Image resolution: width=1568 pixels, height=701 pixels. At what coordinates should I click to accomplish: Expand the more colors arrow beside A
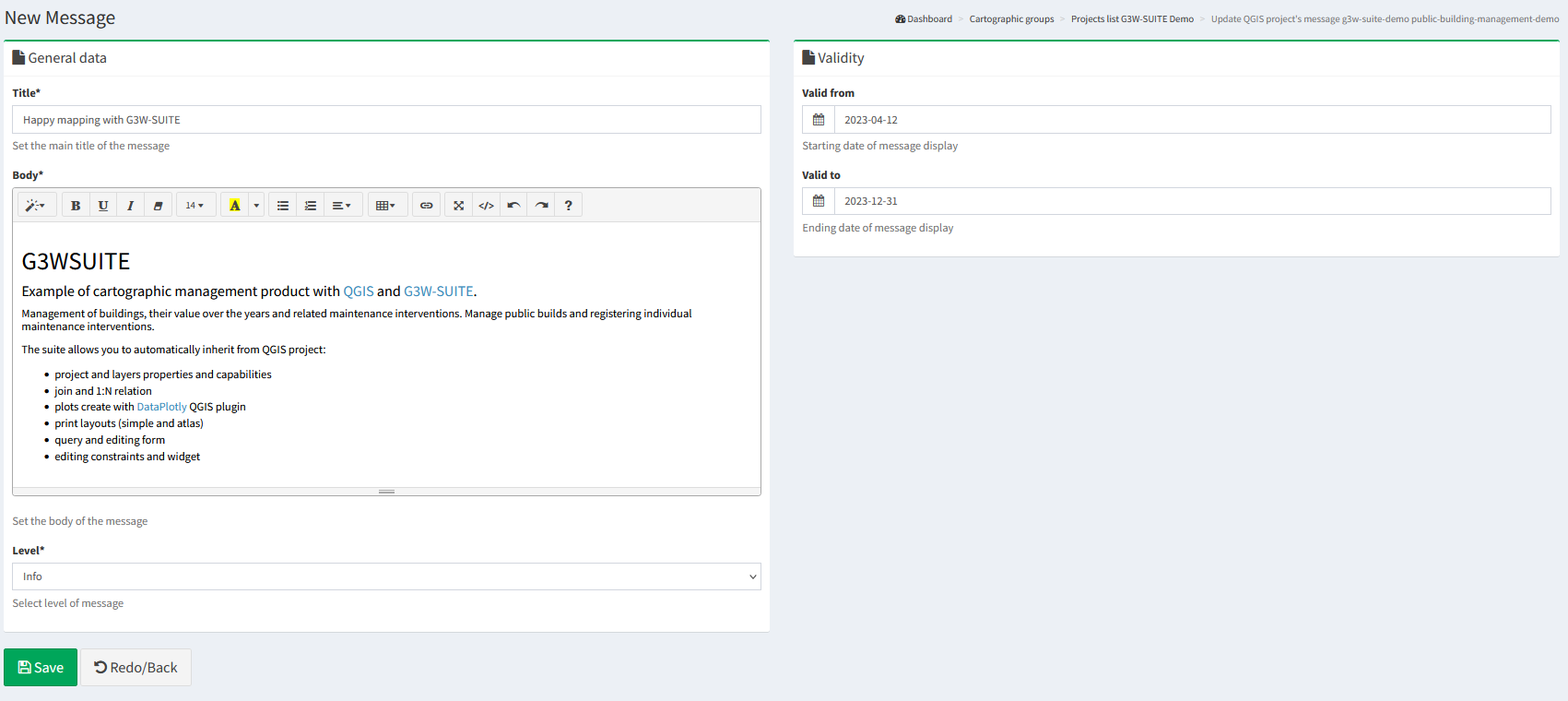pos(256,206)
